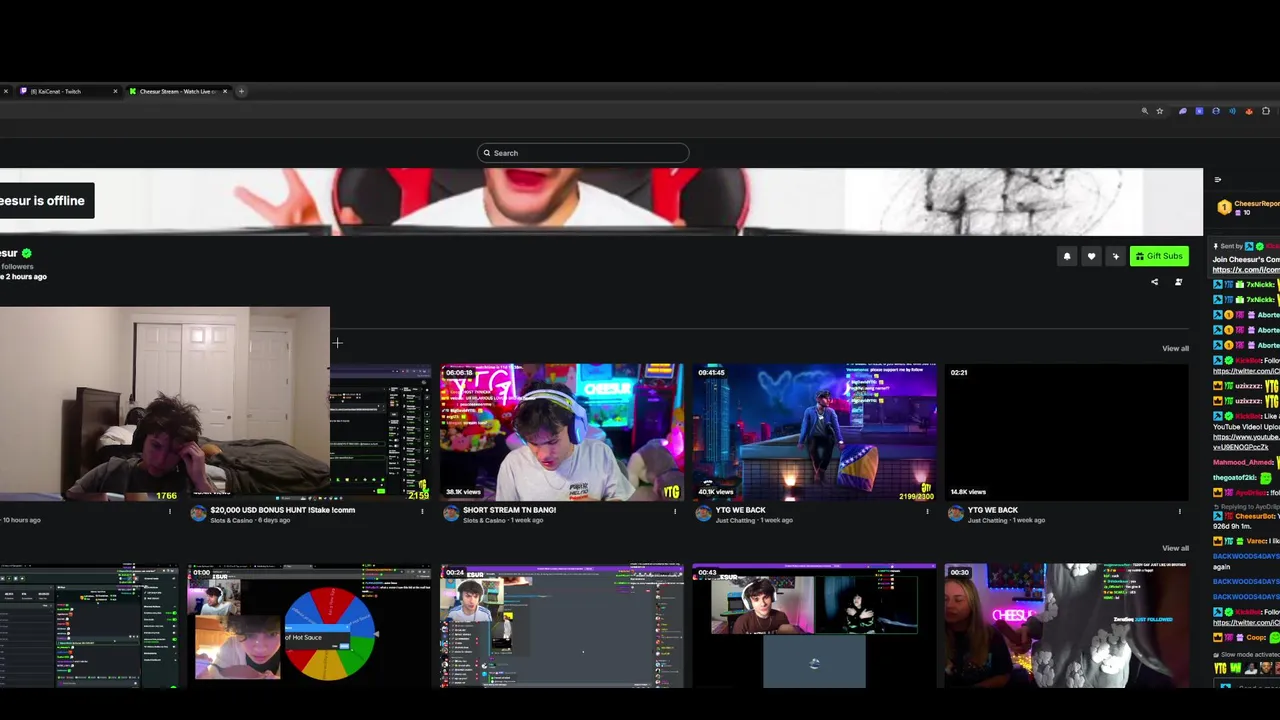The height and width of the screenshot is (720, 1280).
Task: Click Slots & Casino under BONUS HUNT
Action: click(x=232, y=520)
